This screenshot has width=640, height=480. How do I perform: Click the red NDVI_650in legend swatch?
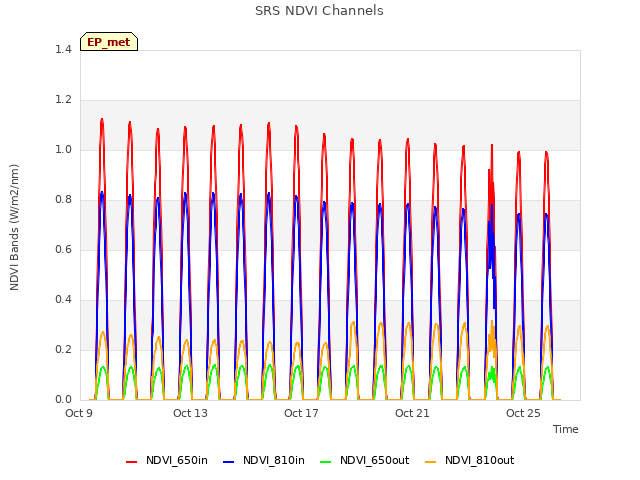pos(131,462)
